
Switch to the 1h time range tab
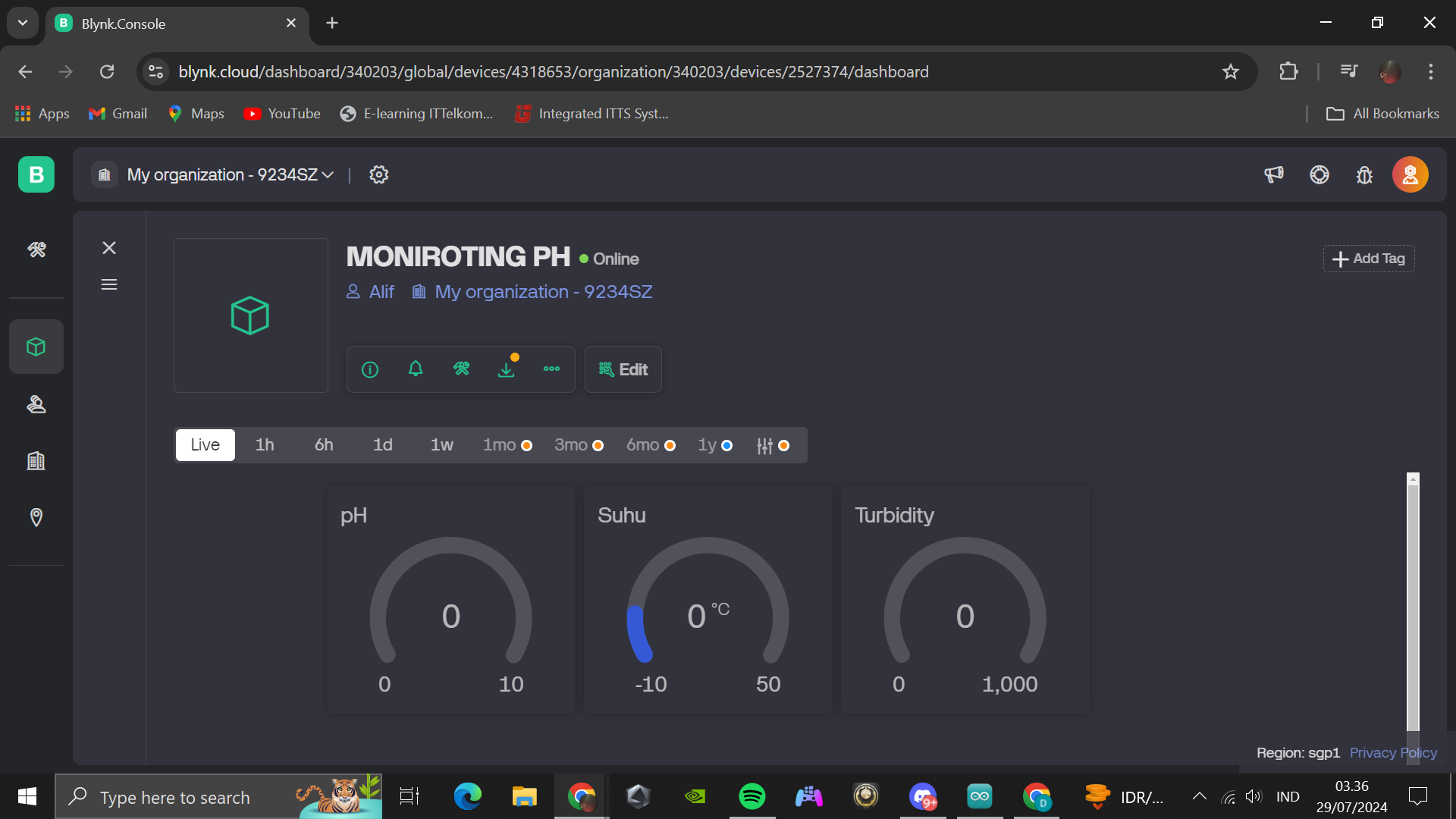click(264, 444)
